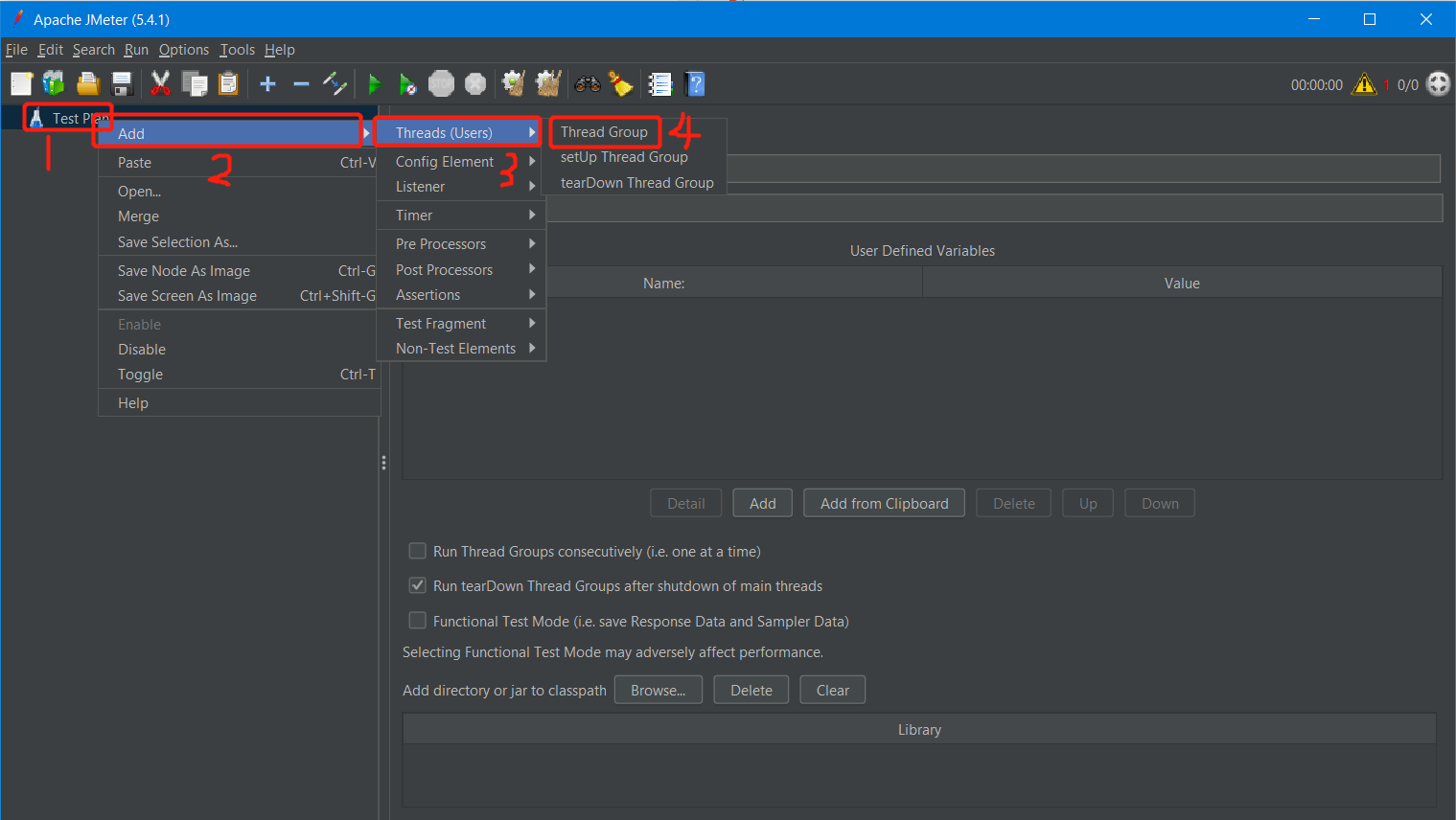This screenshot has height=820, width=1456.
Task: Uncheck Run tearDown Thread Groups checkbox
Action: point(418,585)
